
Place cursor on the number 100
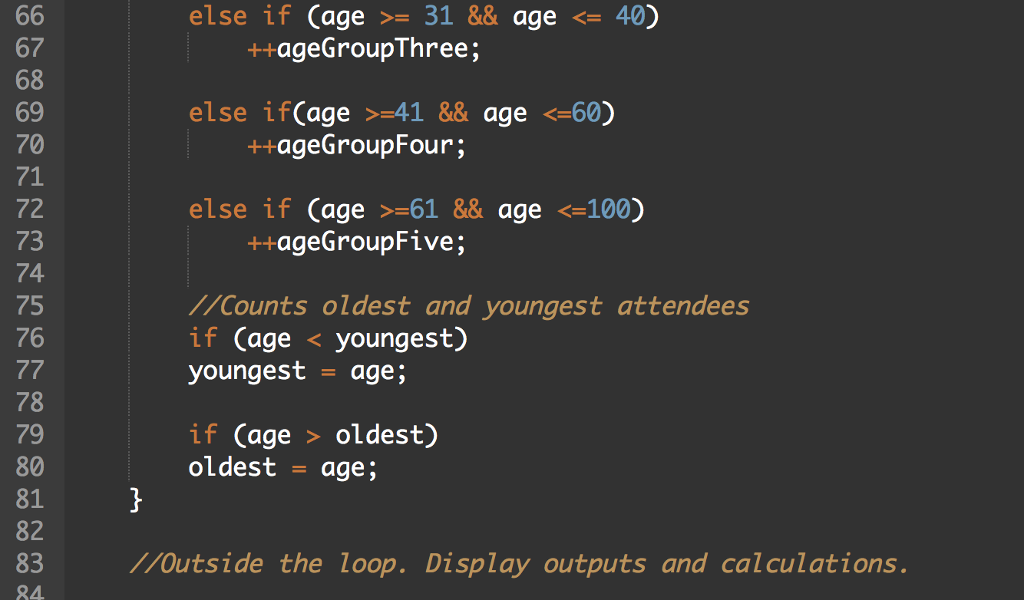pos(610,209)
